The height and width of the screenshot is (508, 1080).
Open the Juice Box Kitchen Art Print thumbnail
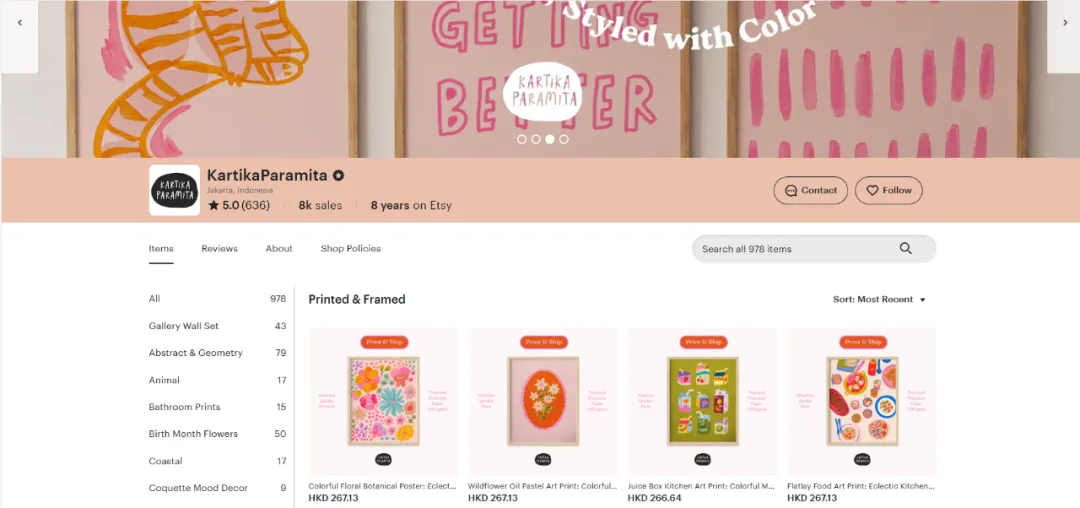click(702, 401)
